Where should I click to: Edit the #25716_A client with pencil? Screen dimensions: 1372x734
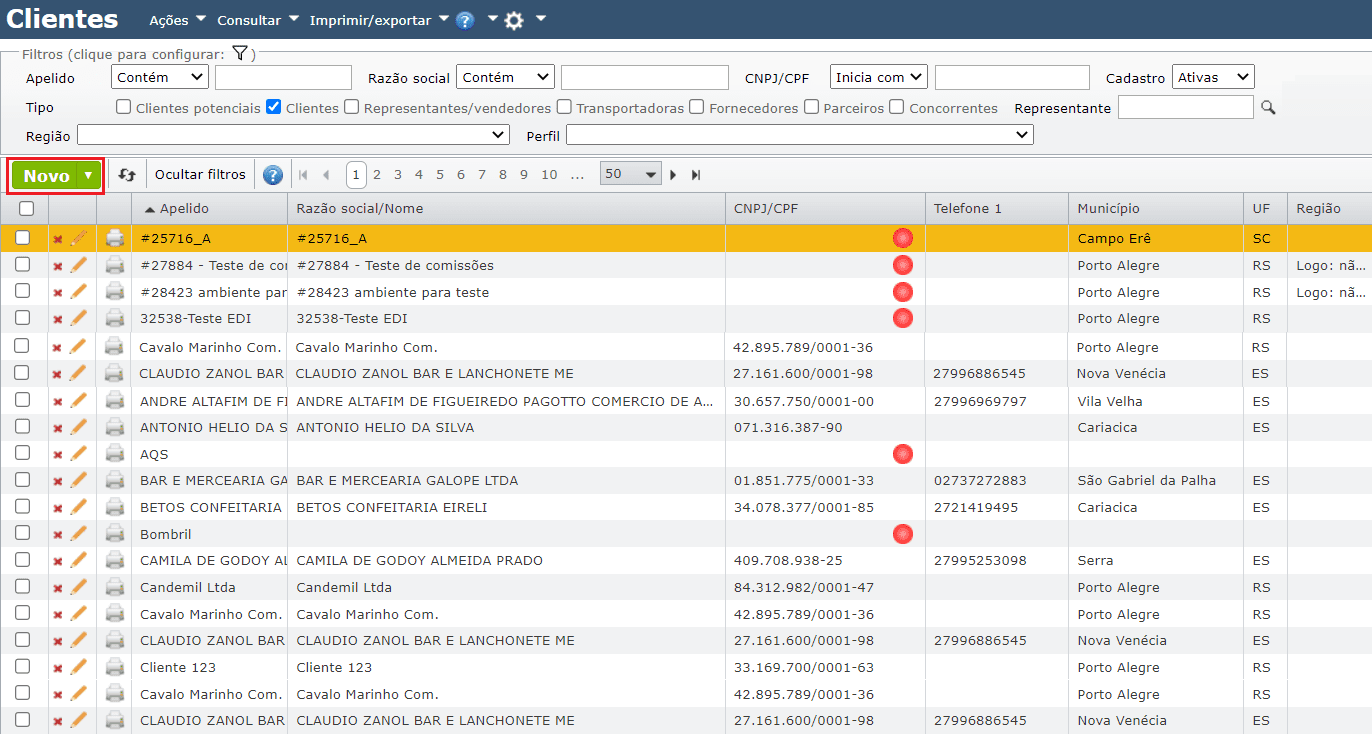click(79, 238)
